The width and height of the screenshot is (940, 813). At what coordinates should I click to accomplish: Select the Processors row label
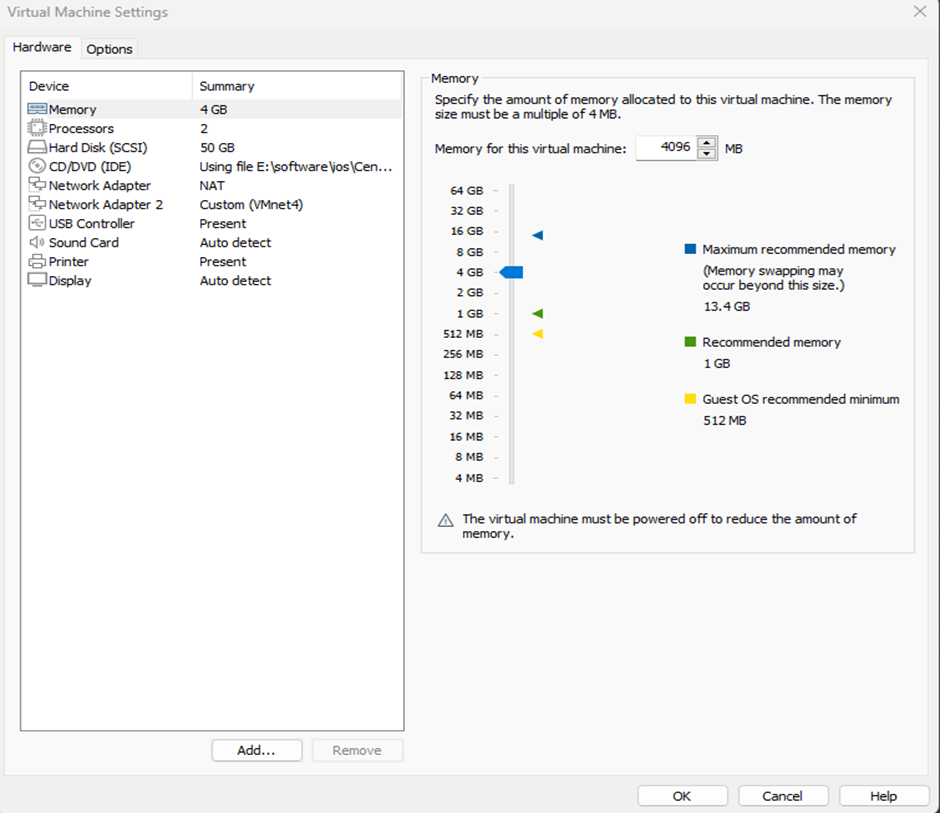(x=81, y=129)
